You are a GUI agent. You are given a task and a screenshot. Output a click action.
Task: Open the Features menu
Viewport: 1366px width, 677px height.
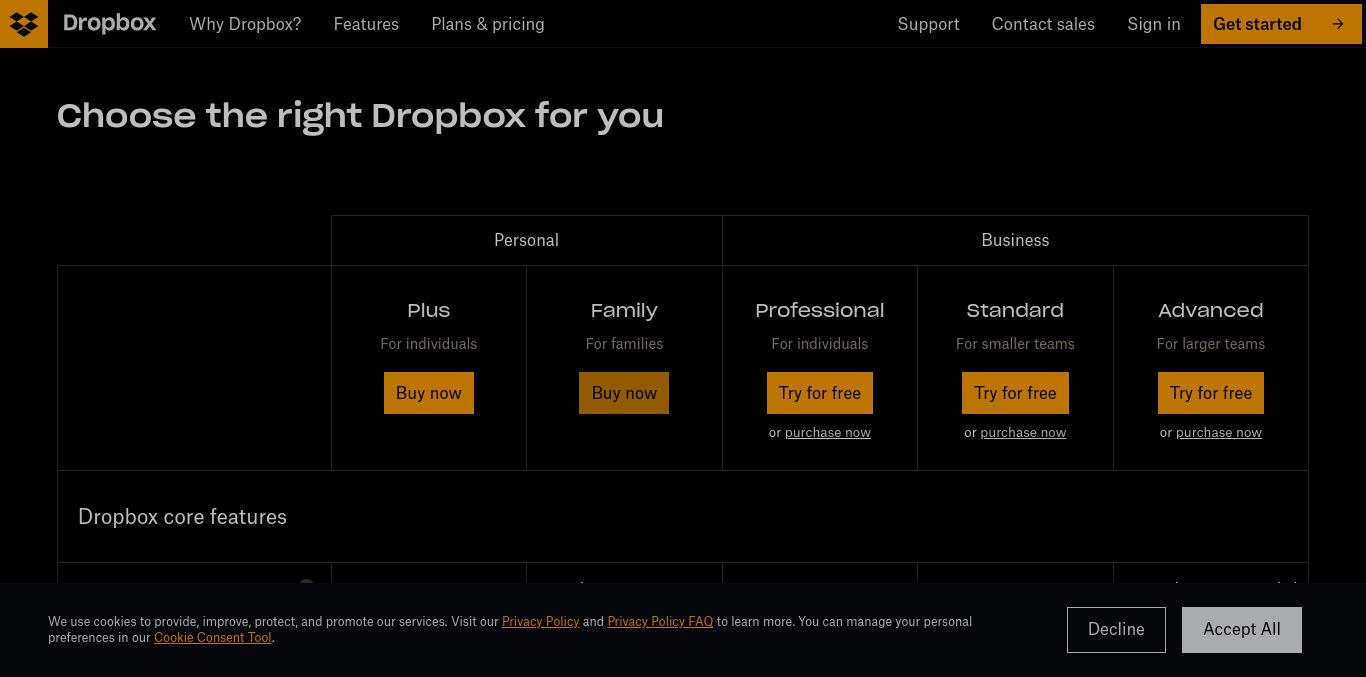(366, 24)
